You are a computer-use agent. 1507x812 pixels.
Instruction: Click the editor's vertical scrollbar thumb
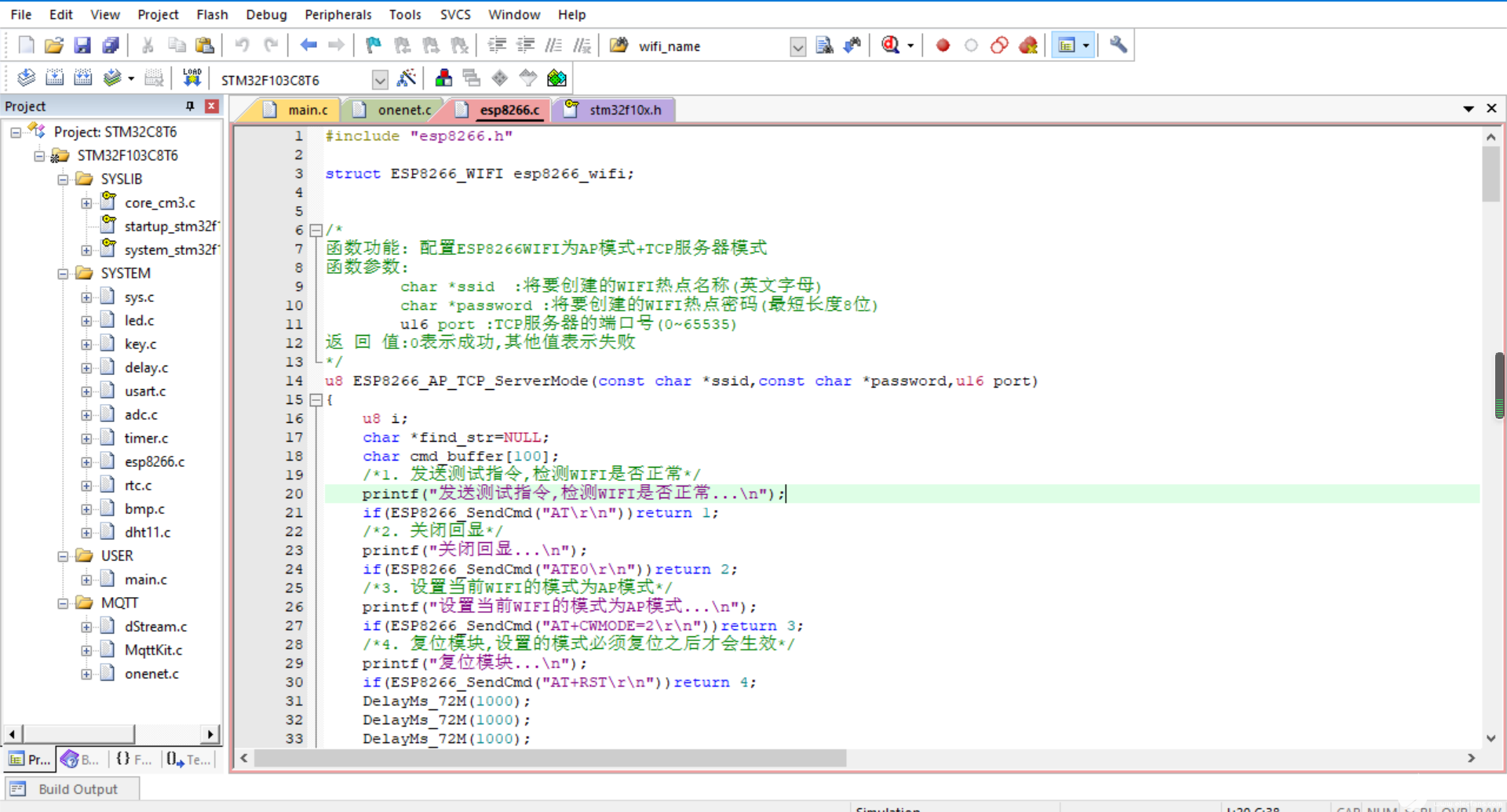pos(1491,173)
